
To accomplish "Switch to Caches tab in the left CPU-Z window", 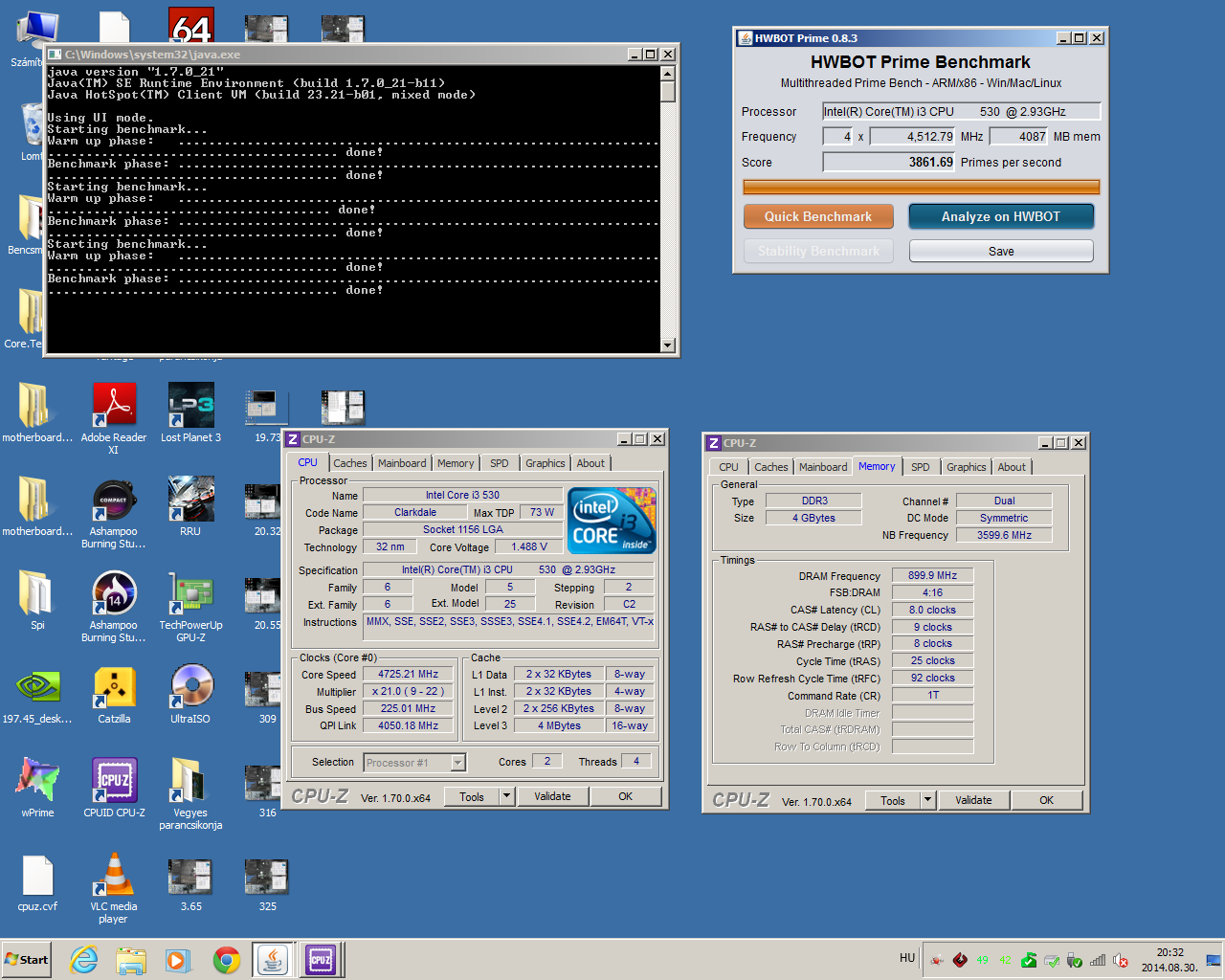I will coord(349,463).
